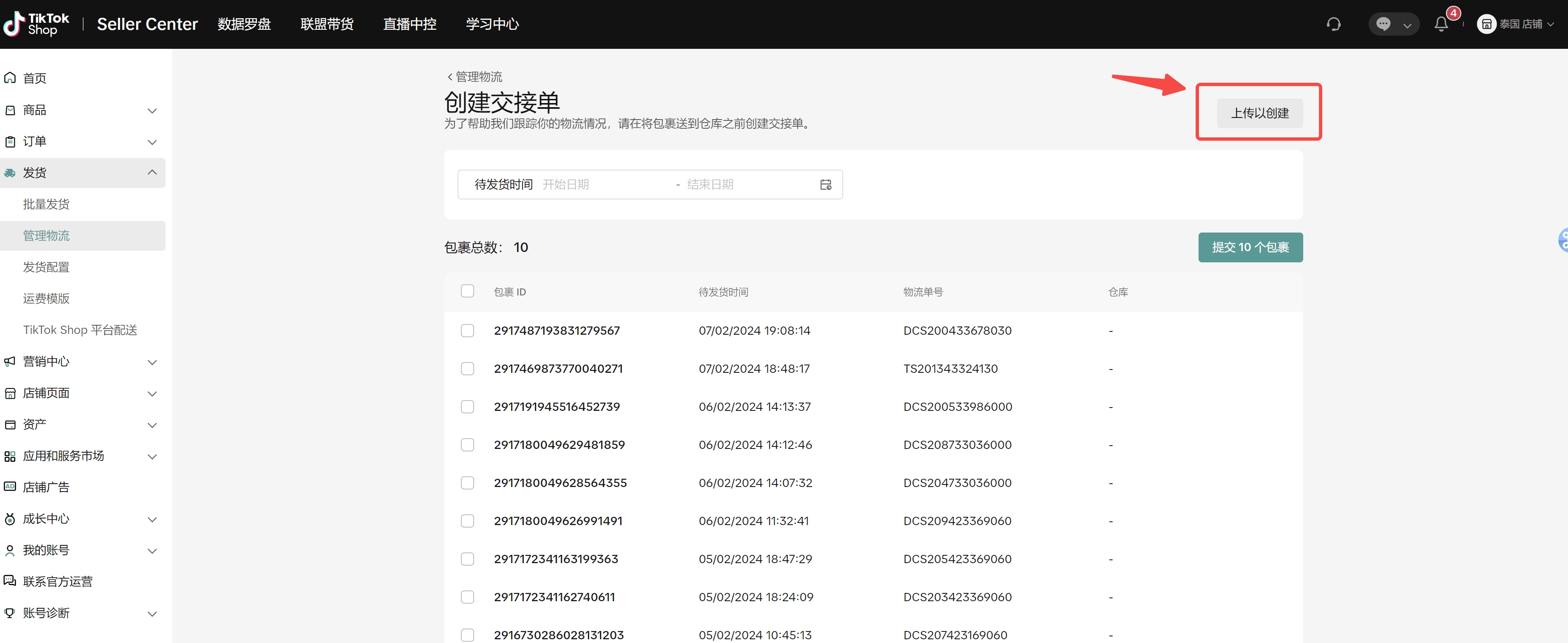
Task: Click the customer service headset icon
Action: point(1333,24)
